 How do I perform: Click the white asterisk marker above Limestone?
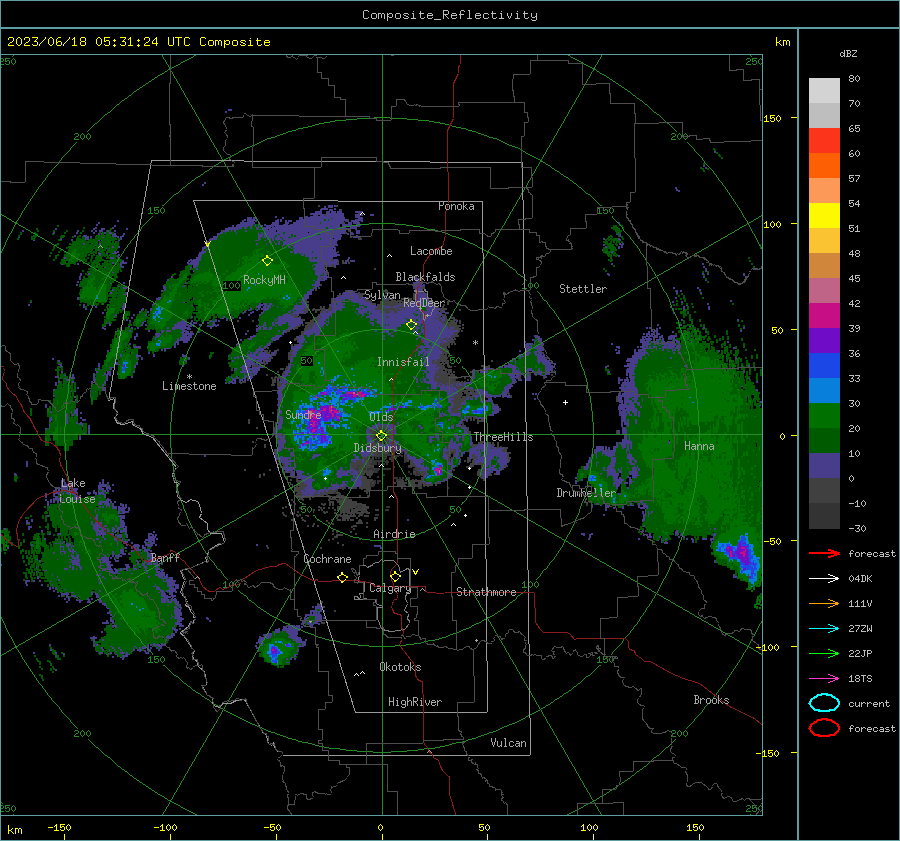(x=189, y=377)
